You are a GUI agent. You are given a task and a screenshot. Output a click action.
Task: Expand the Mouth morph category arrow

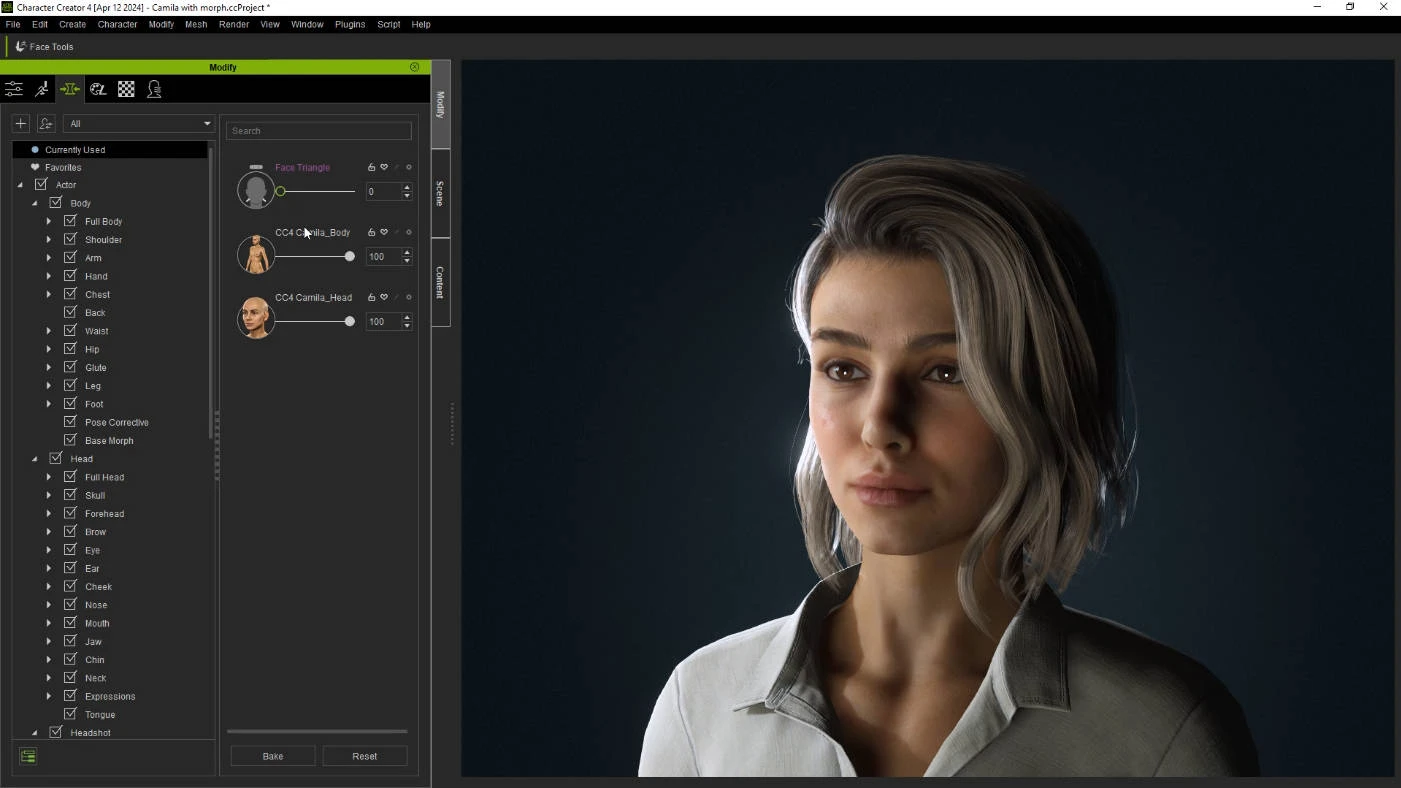click(48, 623)
